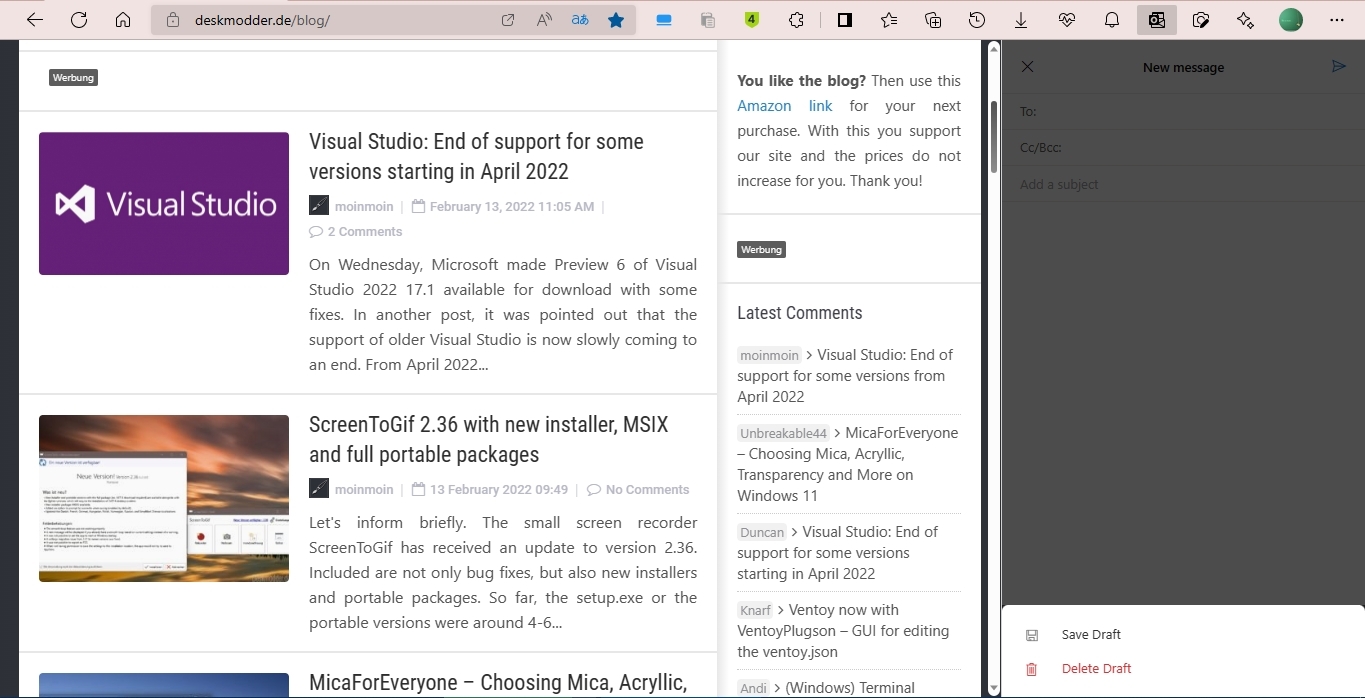Image resolution: width=1365 pixels, height=698 pixels.
Task: Click the 13 February 2022 09:49 date
Action: pyautogui.click(x=498, y=490)
